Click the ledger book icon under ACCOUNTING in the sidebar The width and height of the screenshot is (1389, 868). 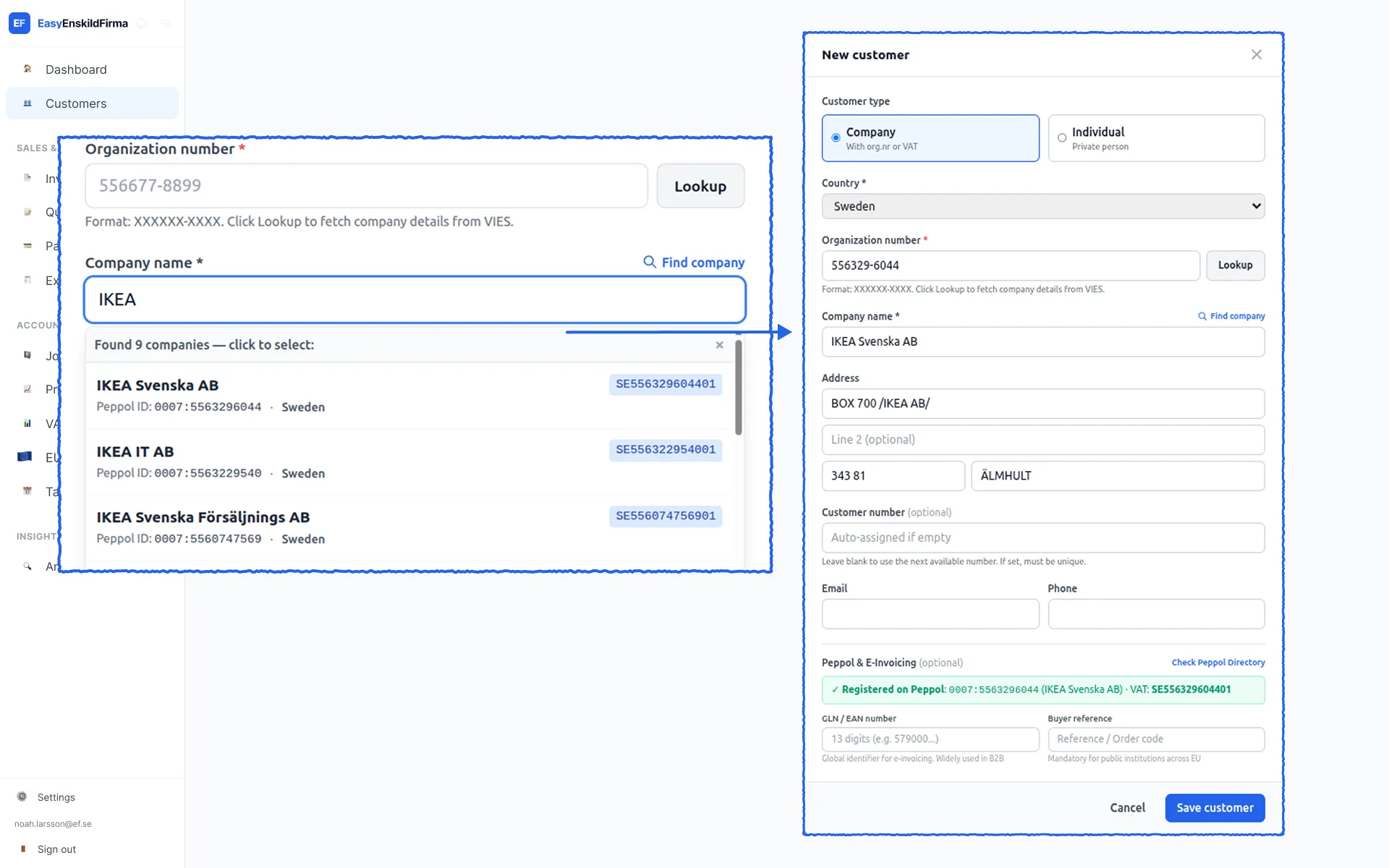(27, 355)
